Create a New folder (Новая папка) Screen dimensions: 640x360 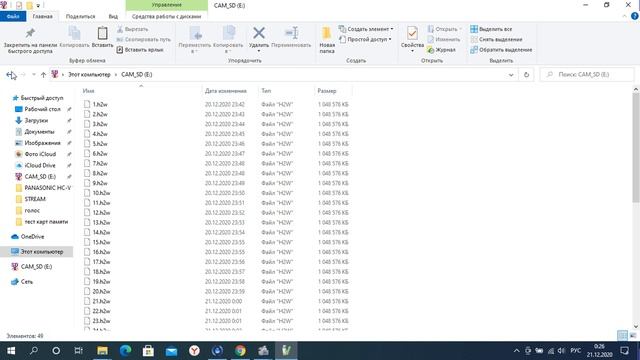pos(327,40)
